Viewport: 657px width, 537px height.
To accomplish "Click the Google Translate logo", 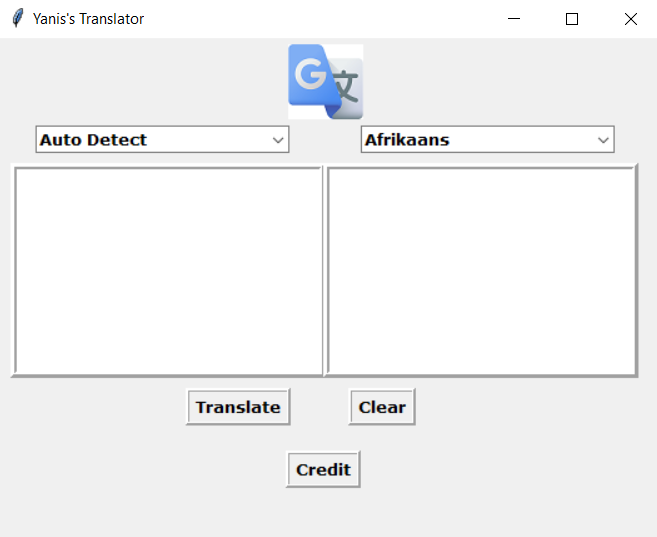I will [325, 81].
